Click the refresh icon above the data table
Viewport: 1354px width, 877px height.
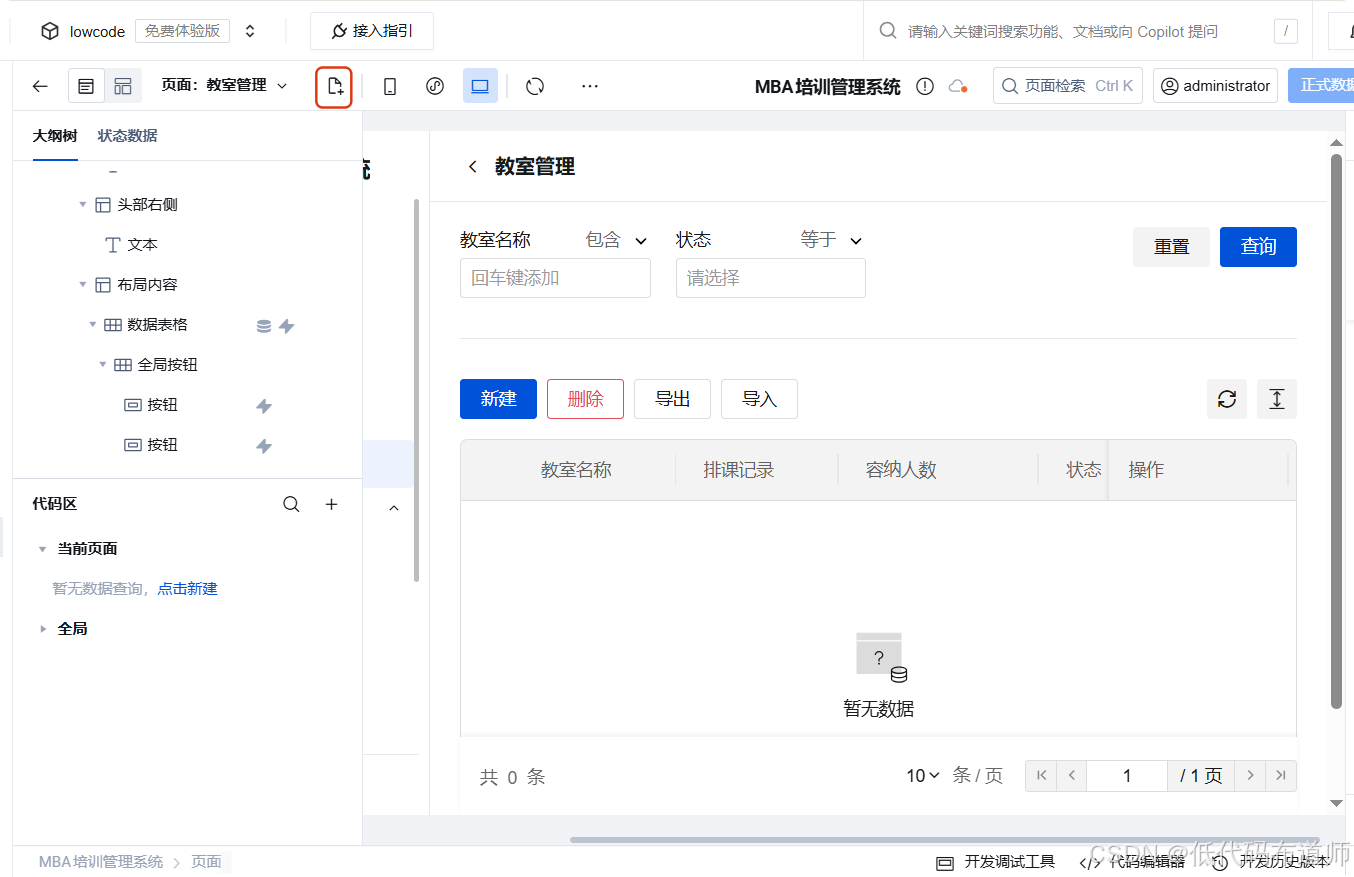pos(1227,399)
